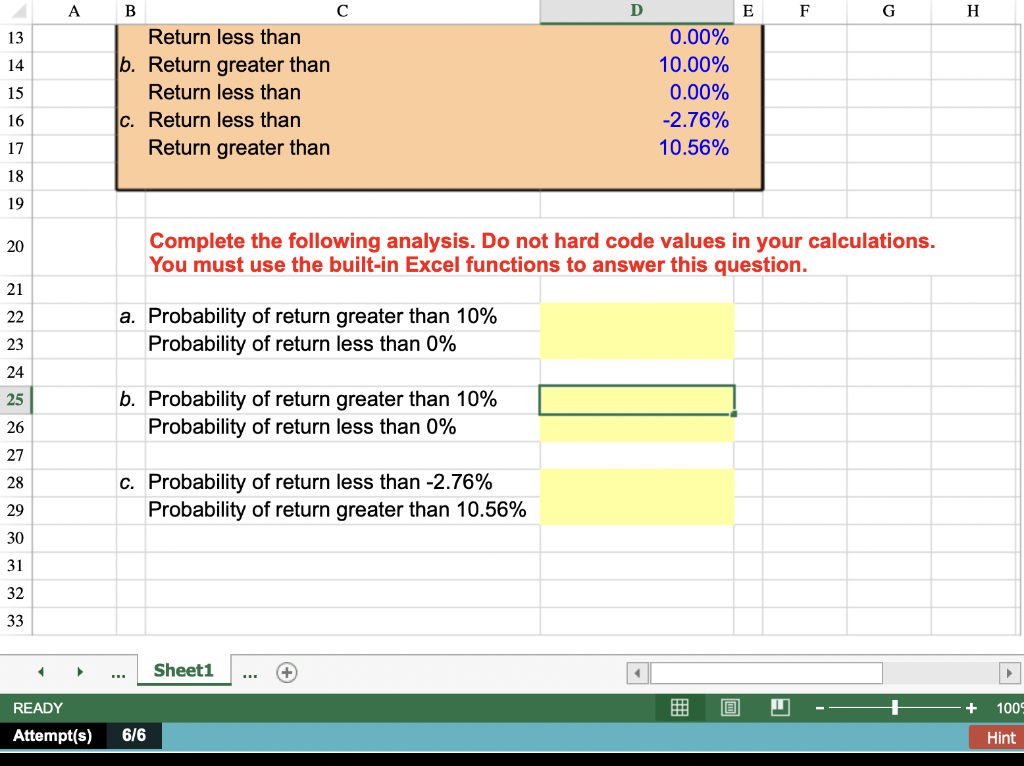
Task: Select row header 25
Action: click(x=15, y=398)
